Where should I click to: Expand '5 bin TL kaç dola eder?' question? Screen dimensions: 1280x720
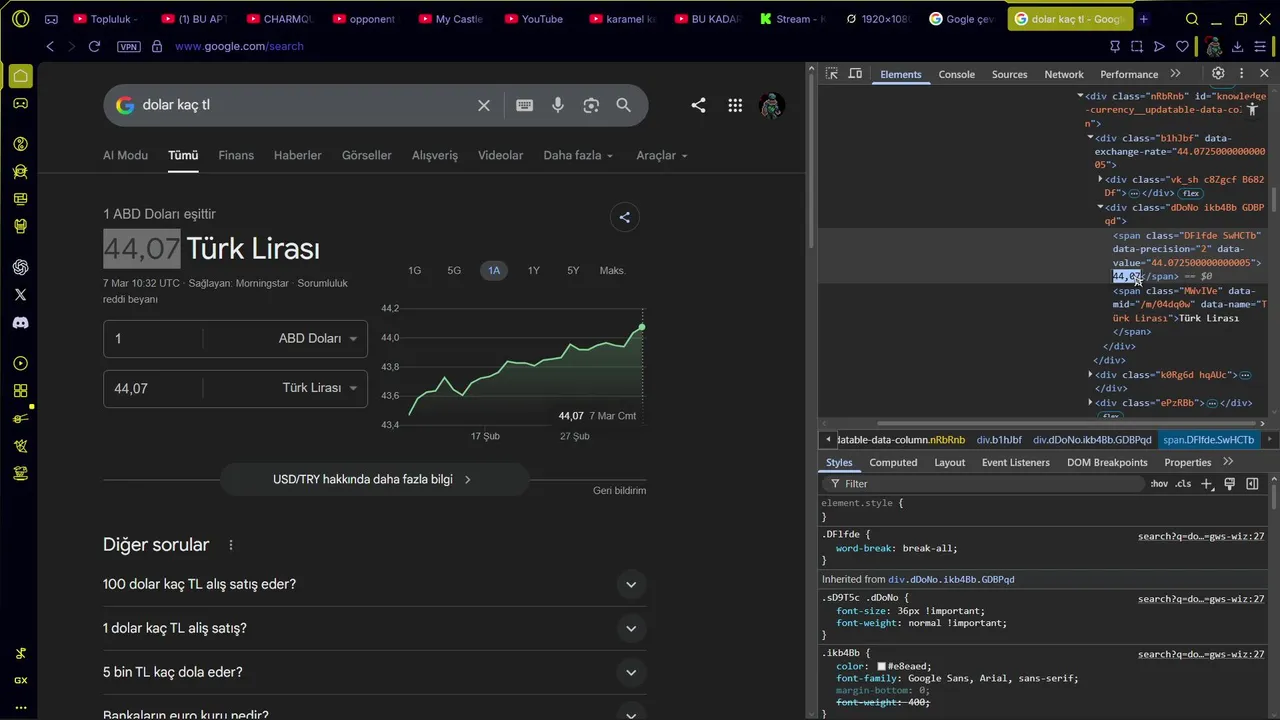click(374, 672)
